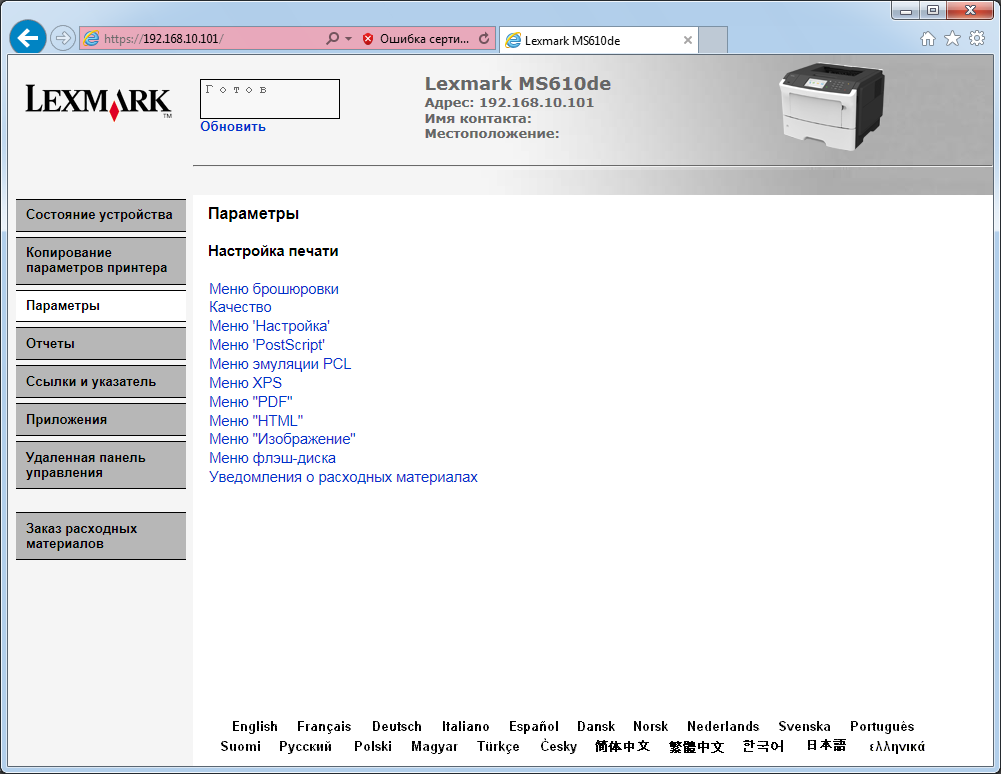Click the search magnifier in address bar
The image size is (1001, 774).
333,38
